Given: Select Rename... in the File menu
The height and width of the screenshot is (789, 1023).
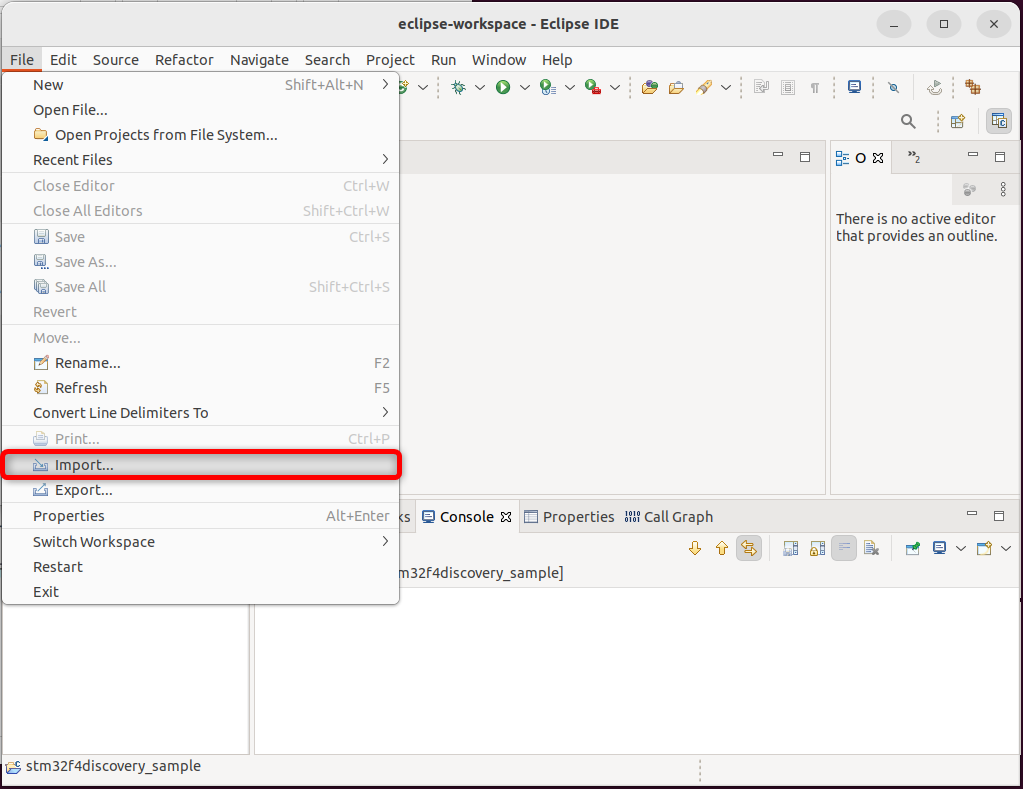Looking at the screenshot, I should (200, 363).
